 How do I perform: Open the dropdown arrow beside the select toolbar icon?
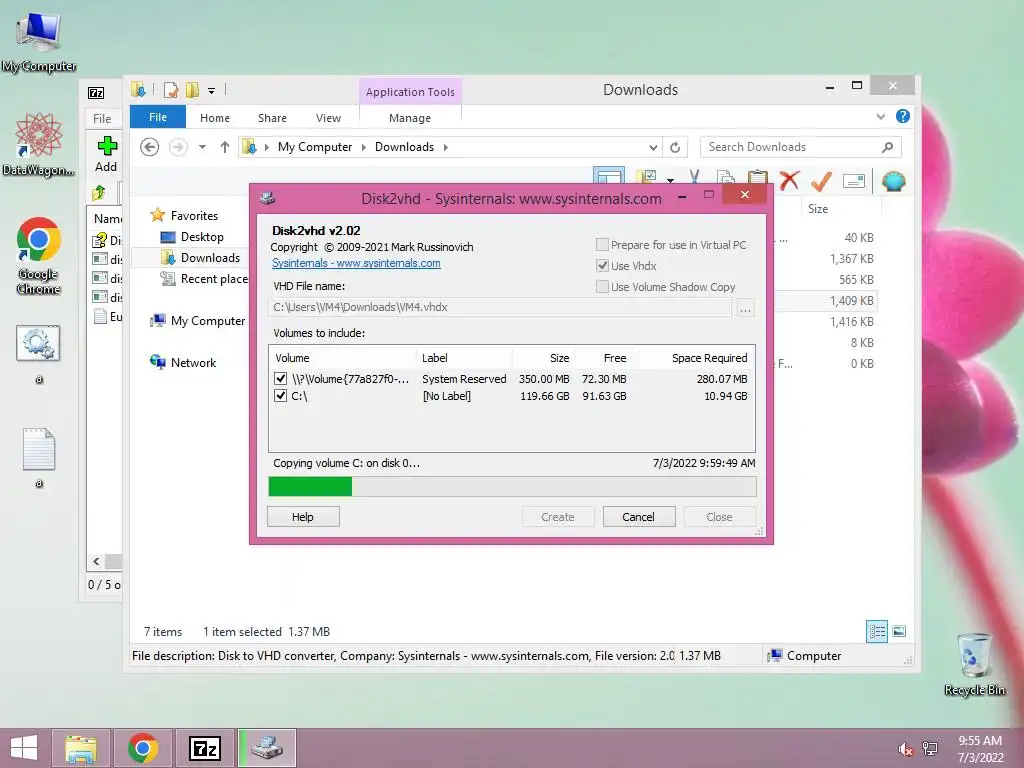tap(671, 178)
